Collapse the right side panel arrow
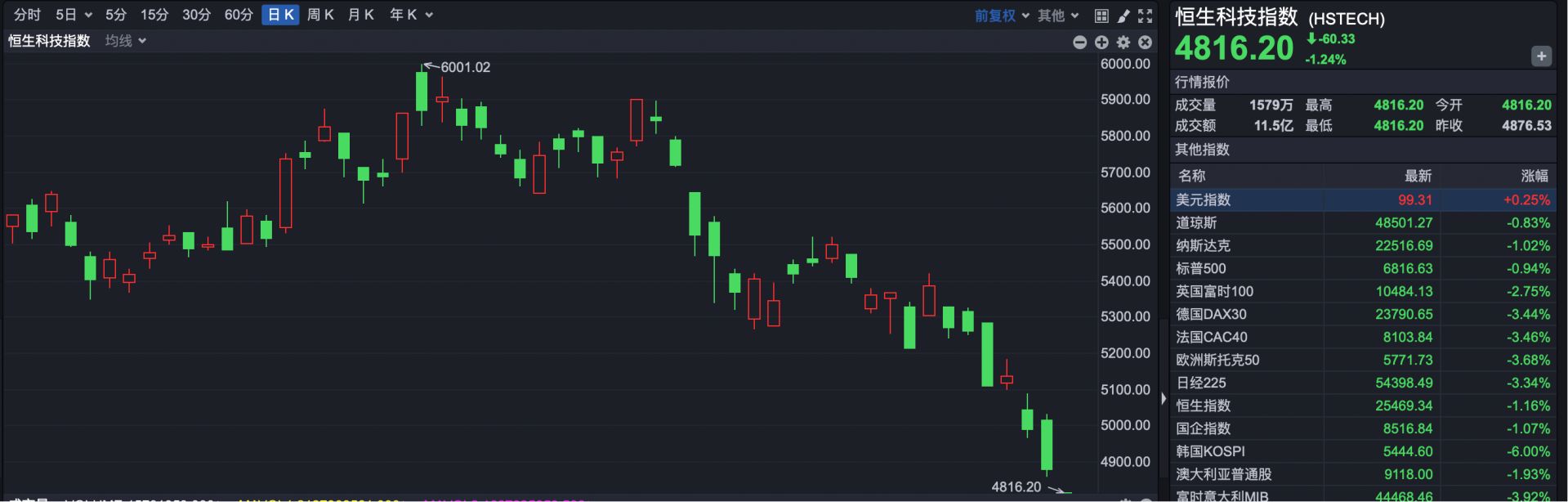 tap(1164, 399)
